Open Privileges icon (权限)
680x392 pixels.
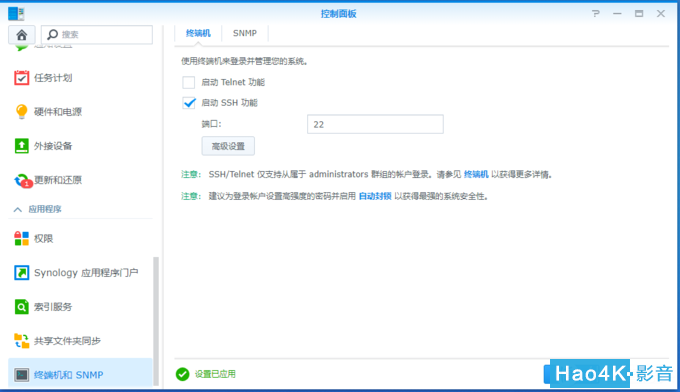[21, 238]
